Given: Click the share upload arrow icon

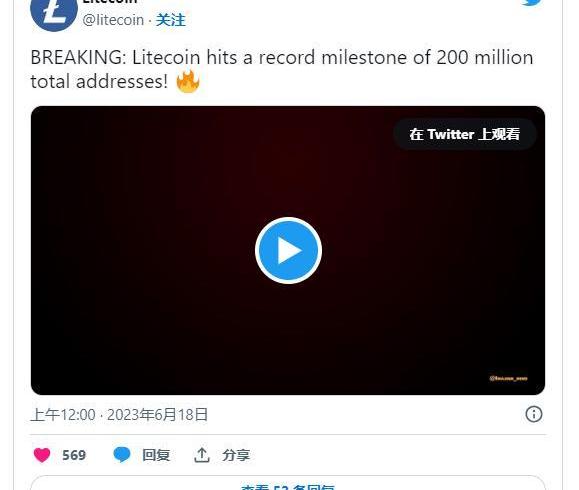Looking at the screenshot, I should point(202,455).
